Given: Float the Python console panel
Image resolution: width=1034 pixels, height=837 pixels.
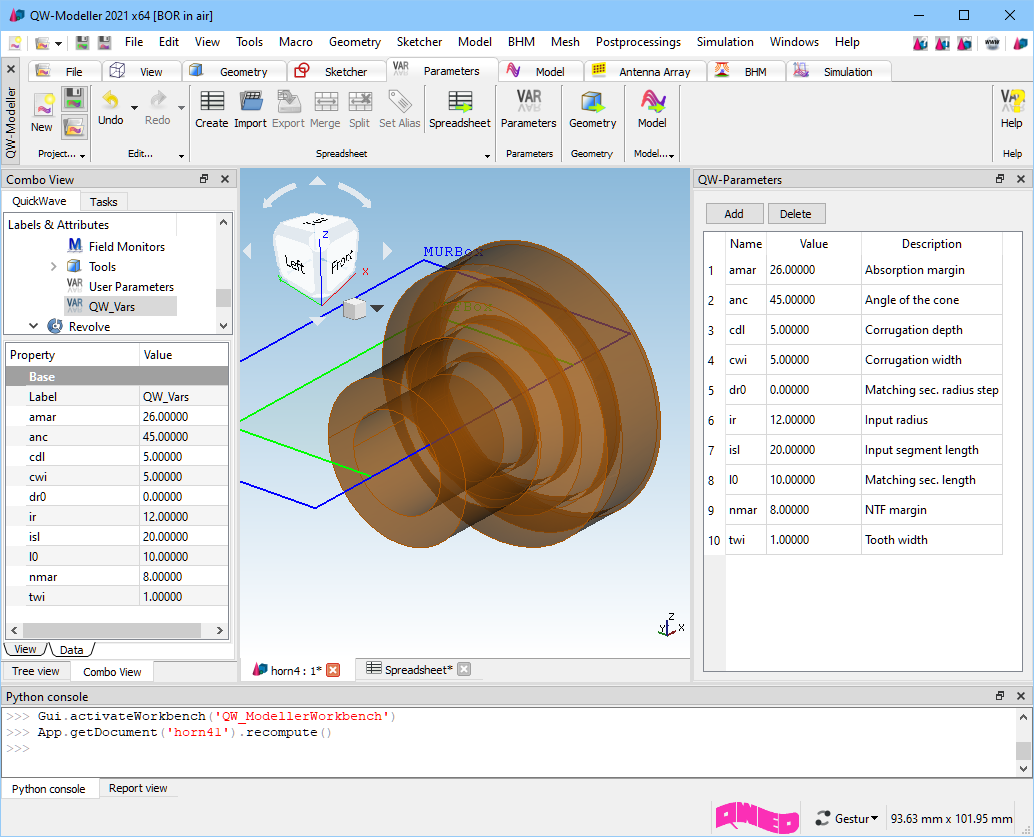Looking at the screenshot, I should click(x=1000, y=696).
